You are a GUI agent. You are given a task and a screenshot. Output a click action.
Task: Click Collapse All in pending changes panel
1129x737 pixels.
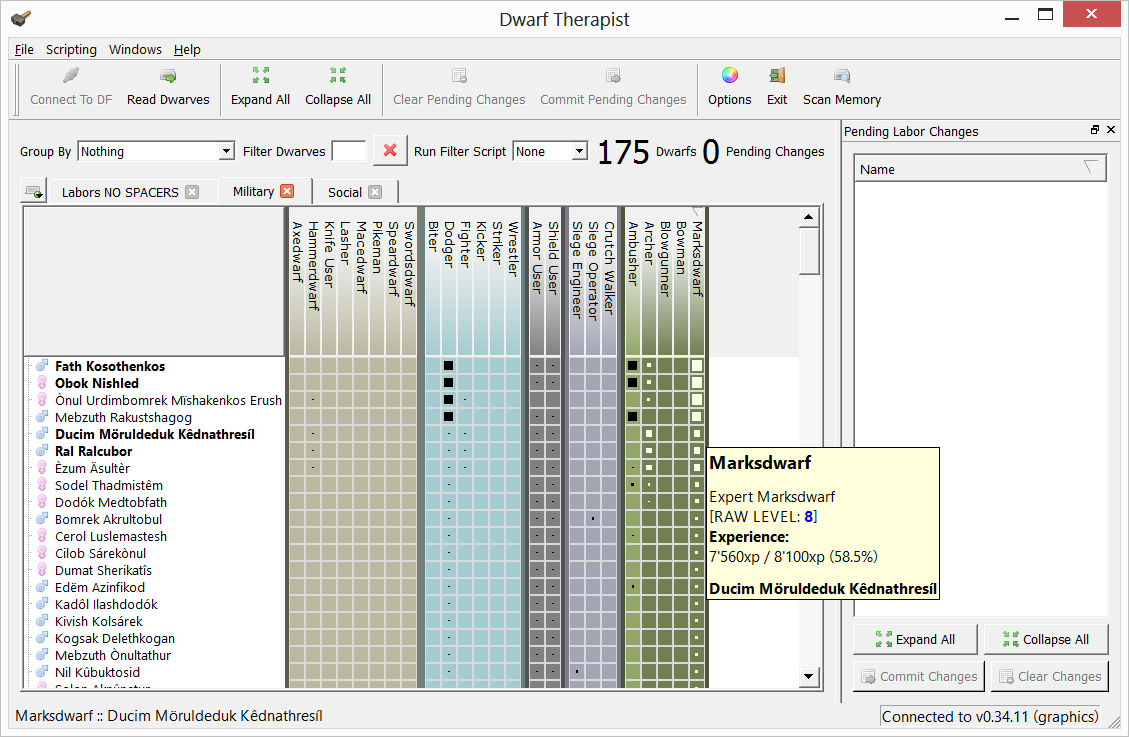point(1046,639)
